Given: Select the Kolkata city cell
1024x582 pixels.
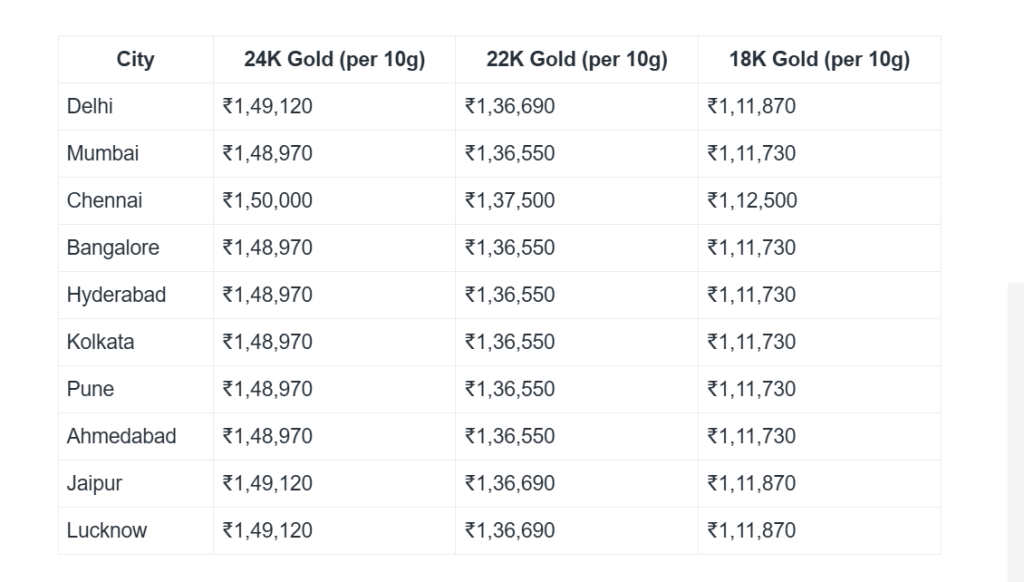Looking at the screenshot, I should [100, 342].
